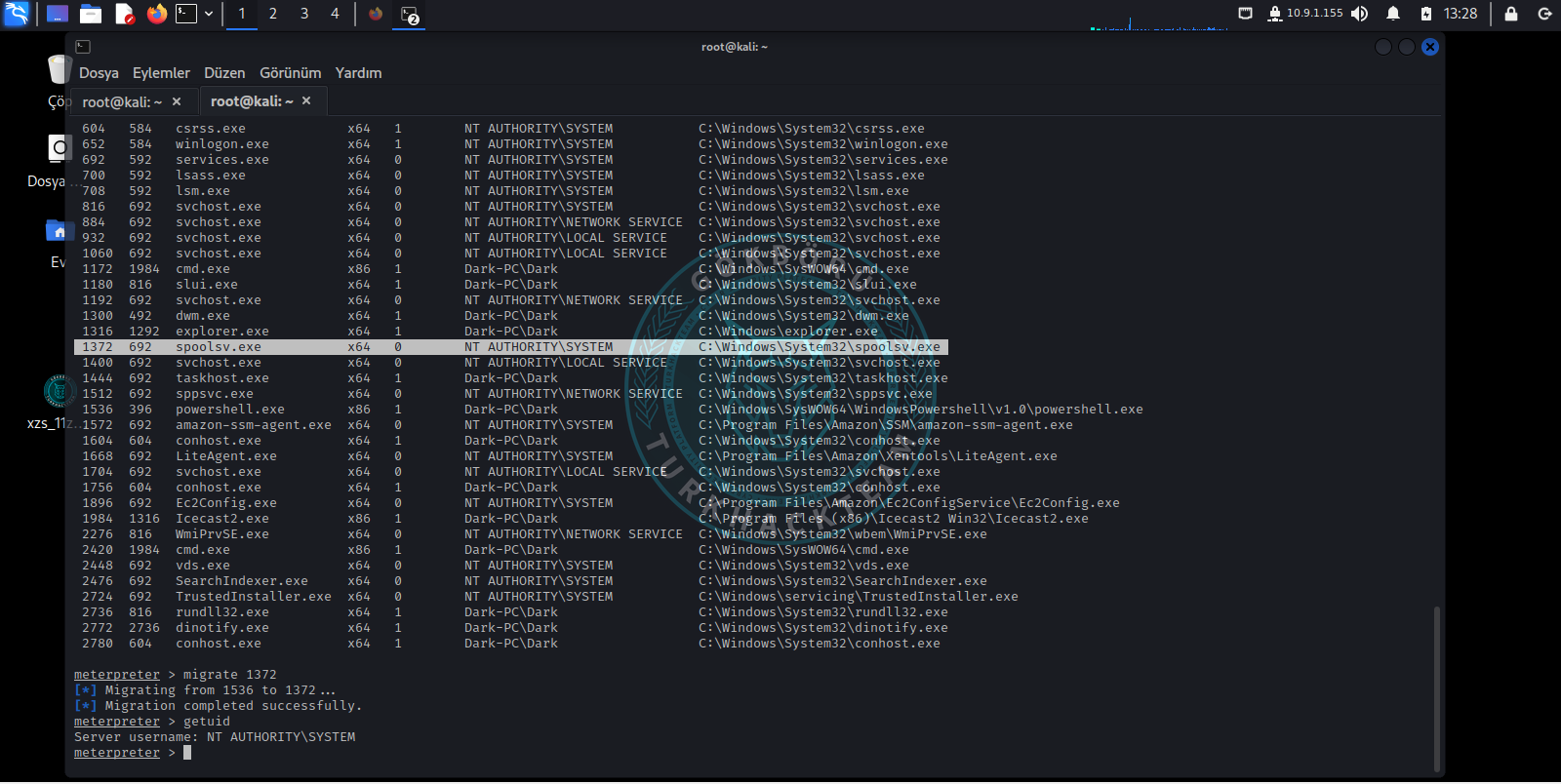The image size is (1561, 784).
Task: Open the wired network connection icon
Action: point(1245,14)
